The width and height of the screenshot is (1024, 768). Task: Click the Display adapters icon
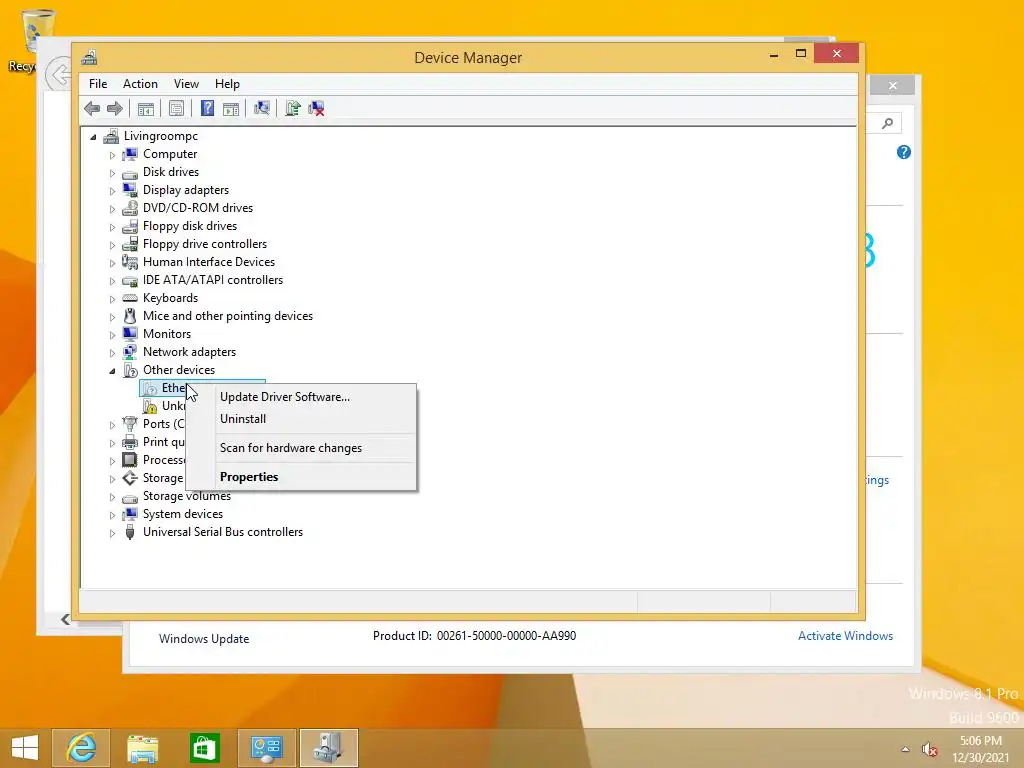tap(130, 190)
